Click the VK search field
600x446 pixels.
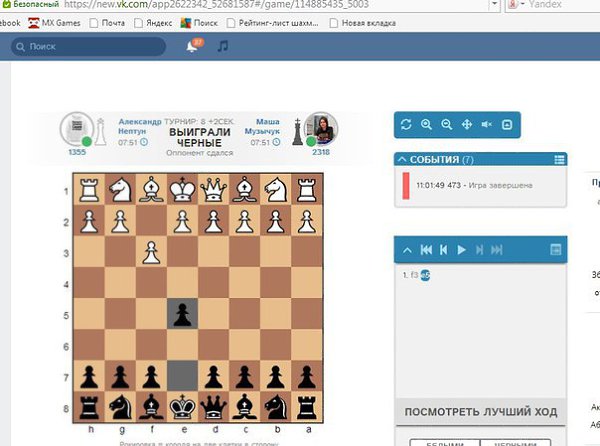tap(90, 46)
